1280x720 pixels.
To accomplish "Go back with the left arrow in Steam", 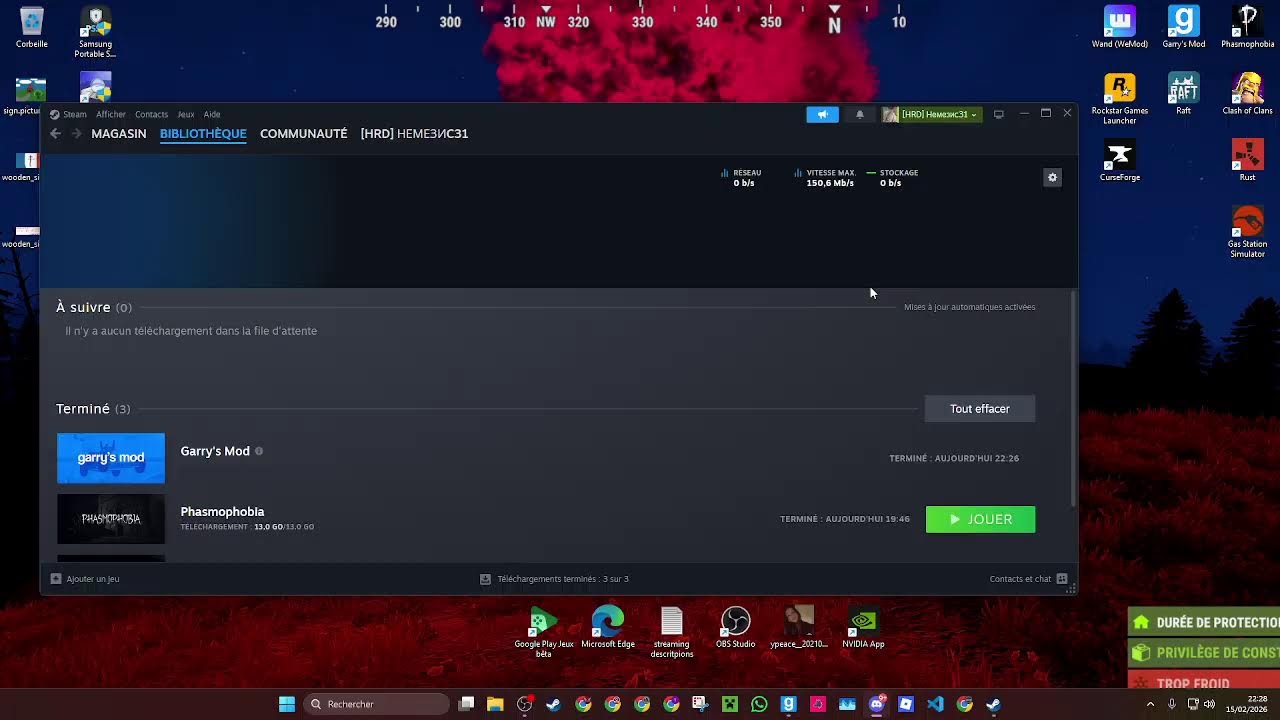I will [x=56, y=133].
